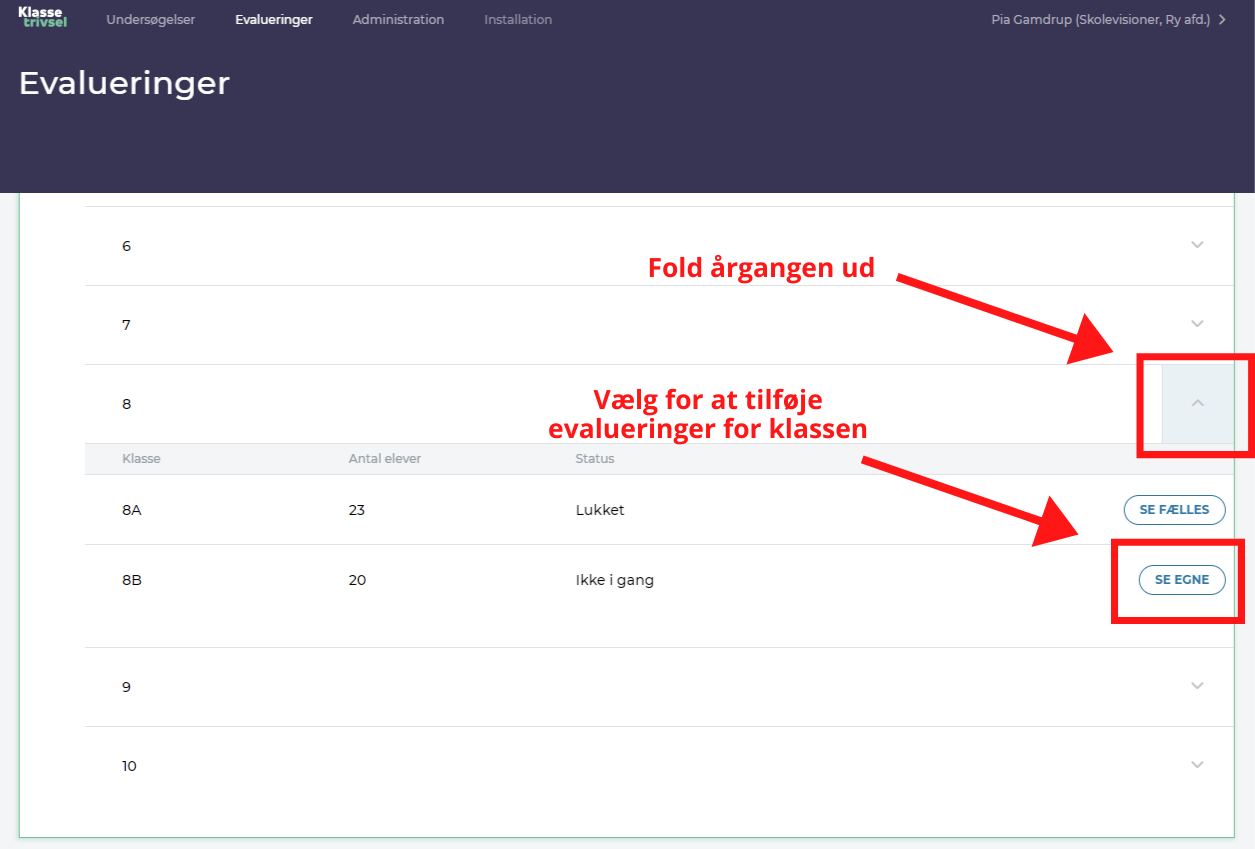
Task: Open the Evalueringer menu item
Action: (274, 19)
